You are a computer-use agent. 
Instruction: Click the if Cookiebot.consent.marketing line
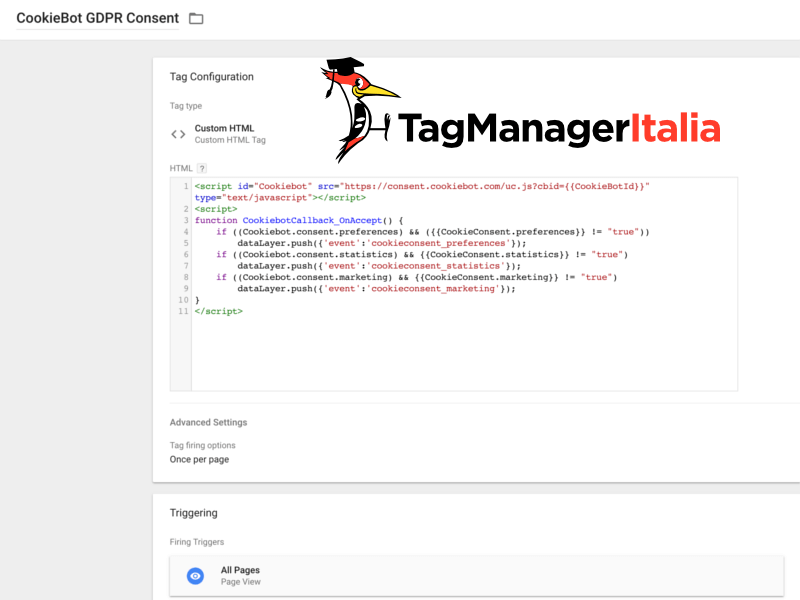[416, 278]
